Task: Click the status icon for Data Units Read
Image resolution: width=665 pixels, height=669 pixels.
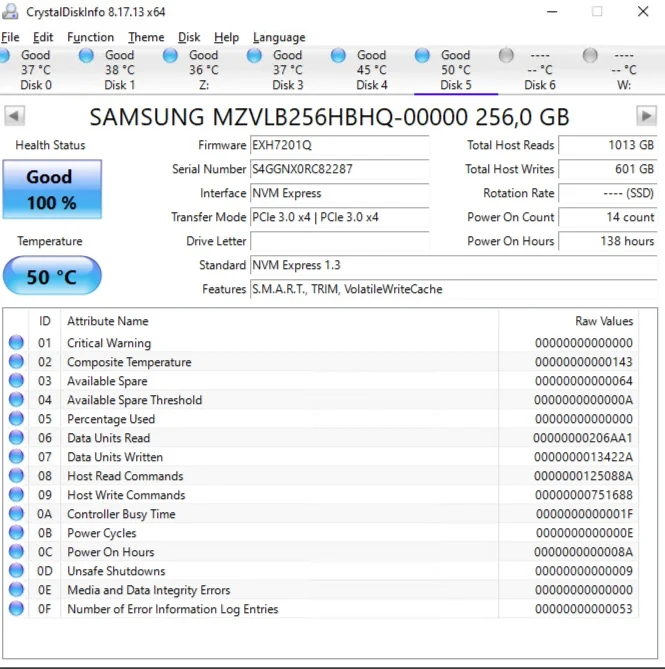Action: (x=16, y=438)
